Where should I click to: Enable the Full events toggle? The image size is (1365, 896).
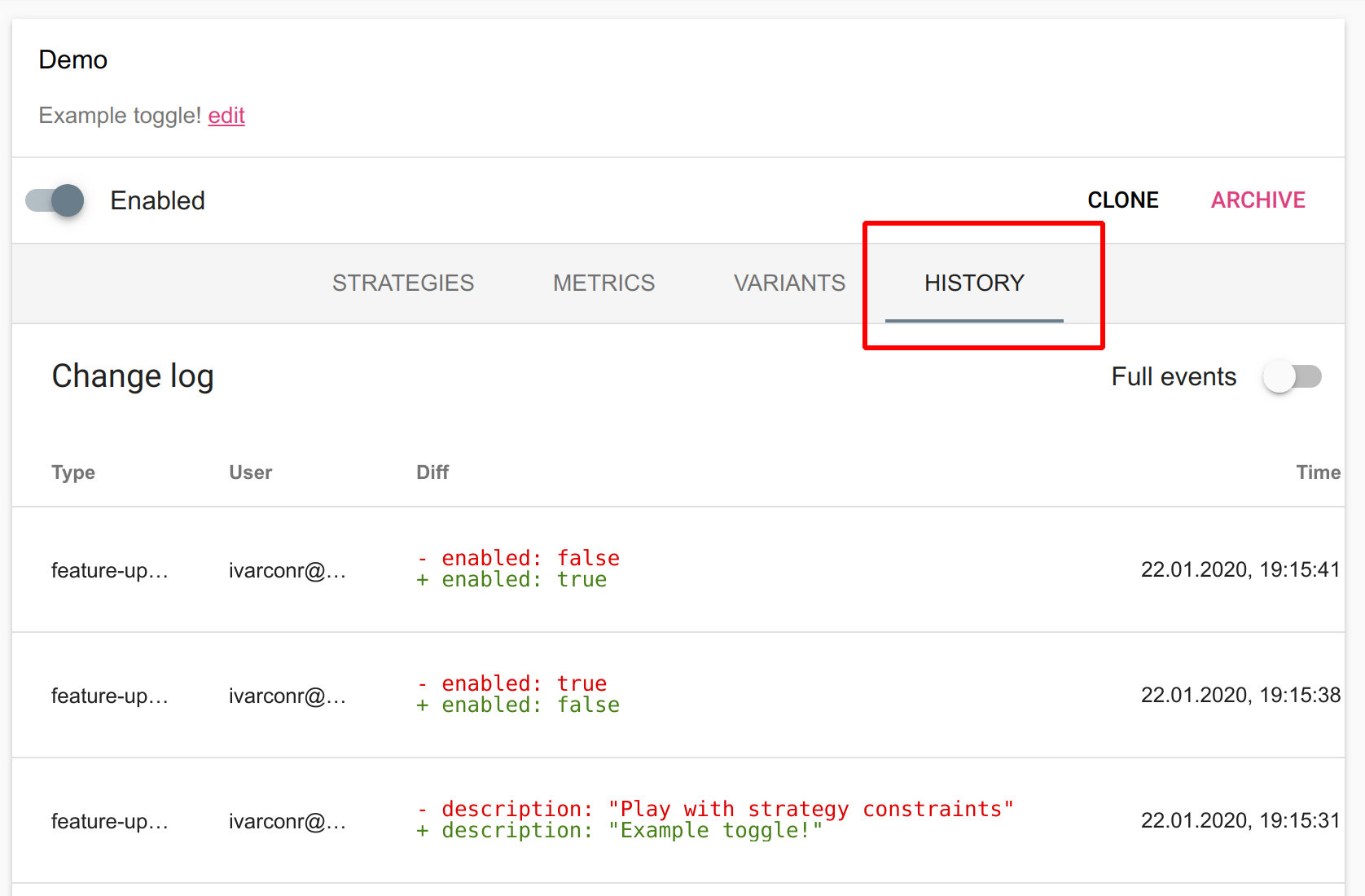(1292, 376)
